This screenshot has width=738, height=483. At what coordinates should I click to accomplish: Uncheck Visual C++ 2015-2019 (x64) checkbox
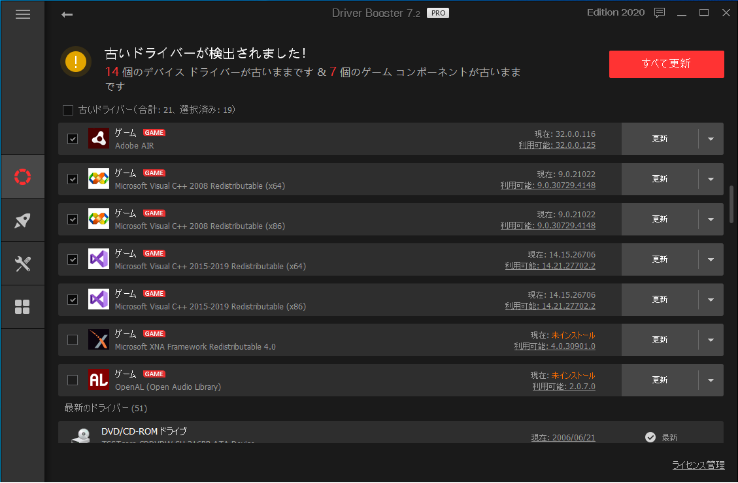click(x=72, y=259)
